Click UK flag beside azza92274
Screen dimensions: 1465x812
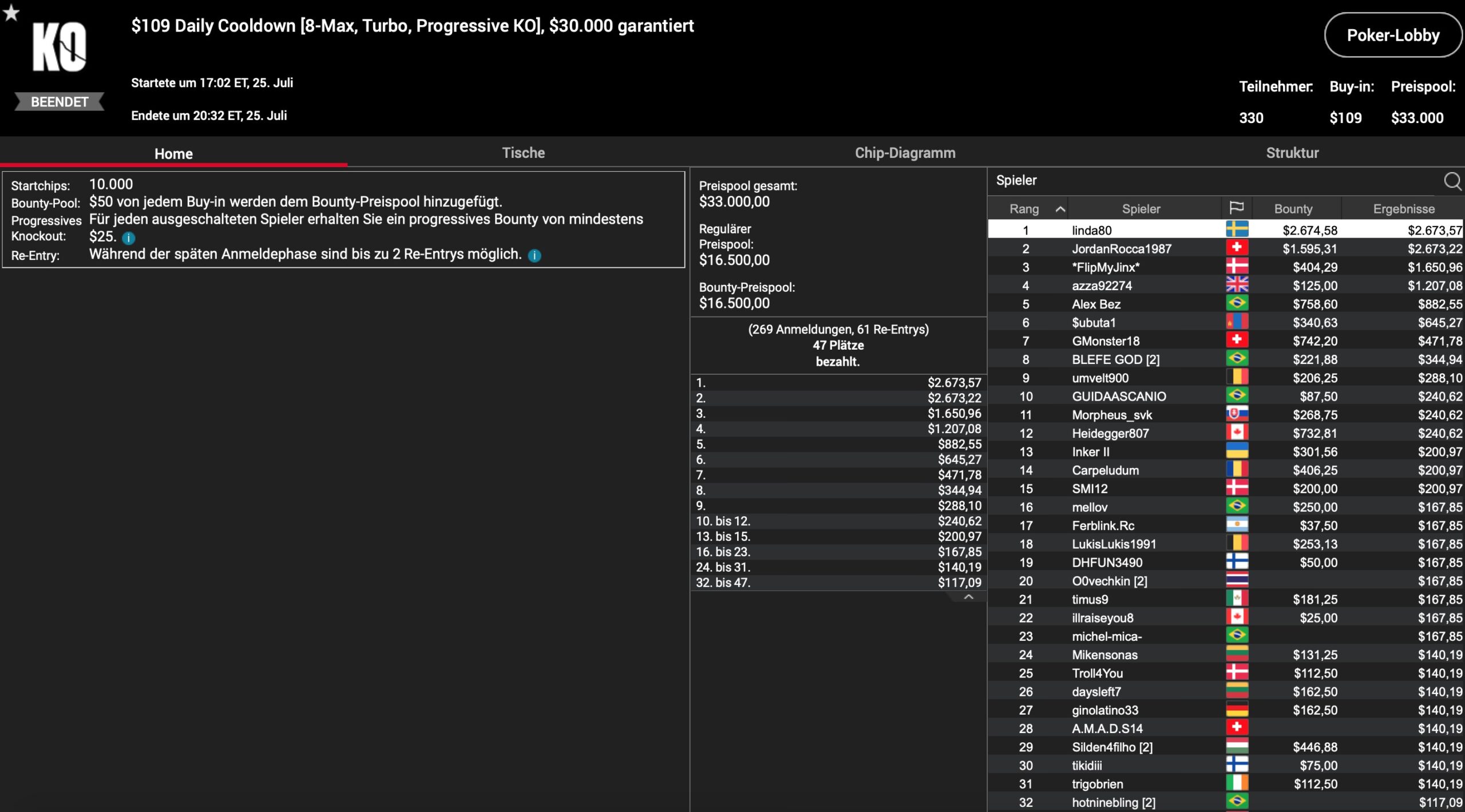tap(1237, 285)
